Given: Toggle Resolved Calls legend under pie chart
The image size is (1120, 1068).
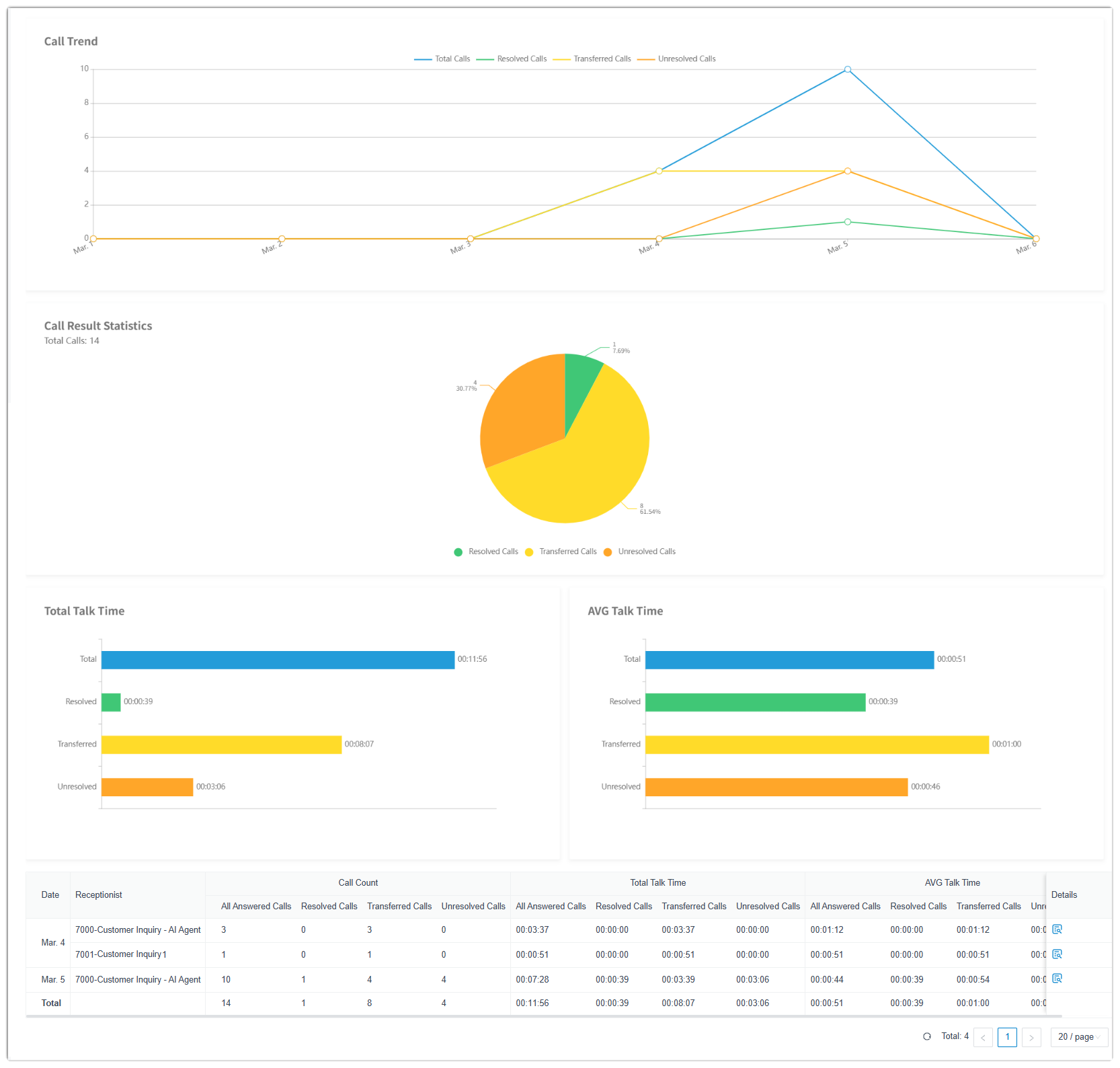Looking at the screenshot, I should (x=486, y=551).
